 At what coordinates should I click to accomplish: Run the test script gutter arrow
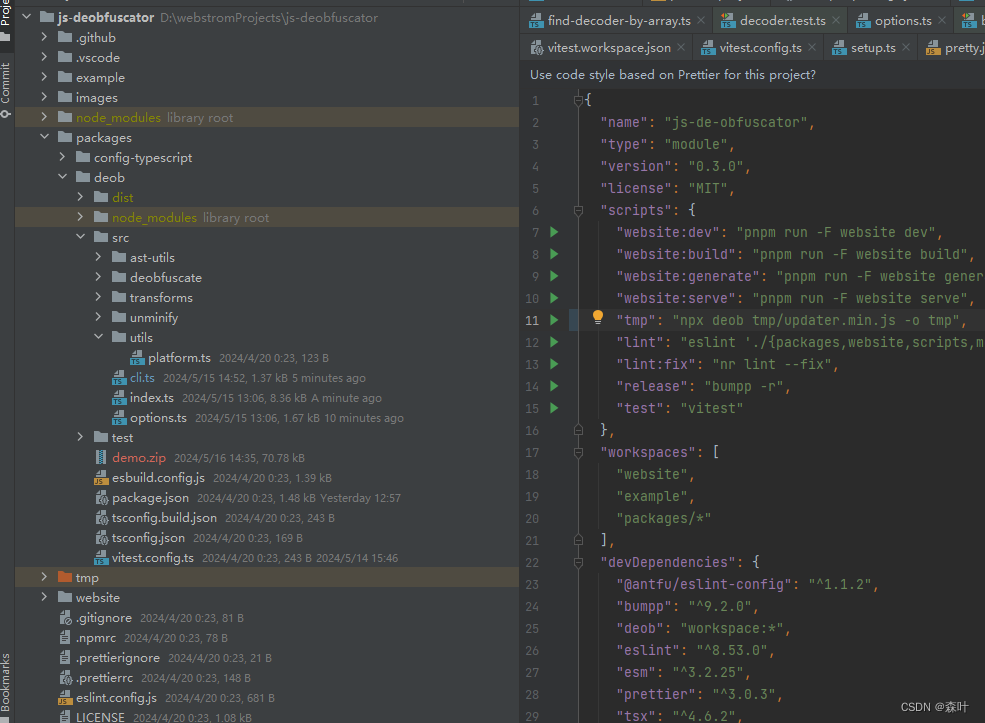554,408
